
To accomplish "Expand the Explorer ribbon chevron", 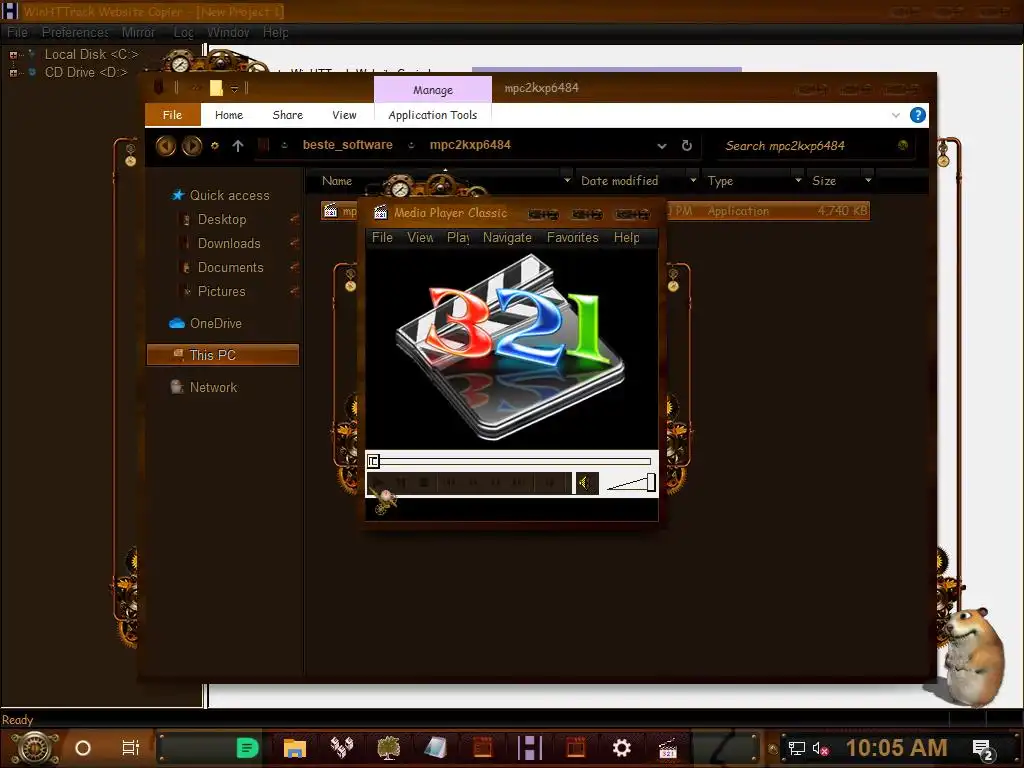I will point(895,116).
